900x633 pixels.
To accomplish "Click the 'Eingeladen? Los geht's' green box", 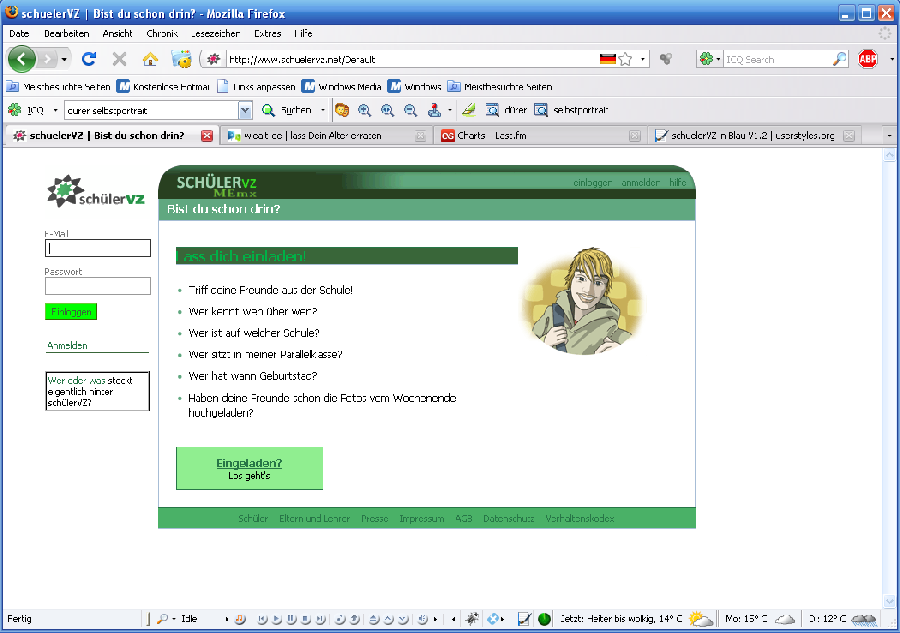I will 249,468.
